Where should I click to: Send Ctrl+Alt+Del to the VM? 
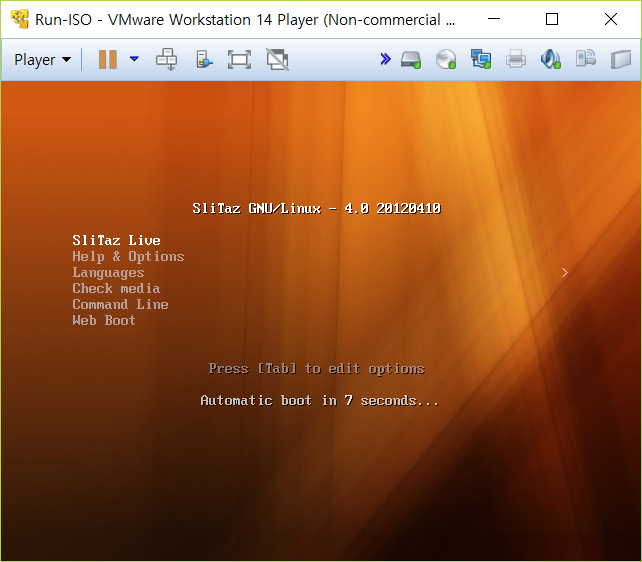(x=167, y=60)
